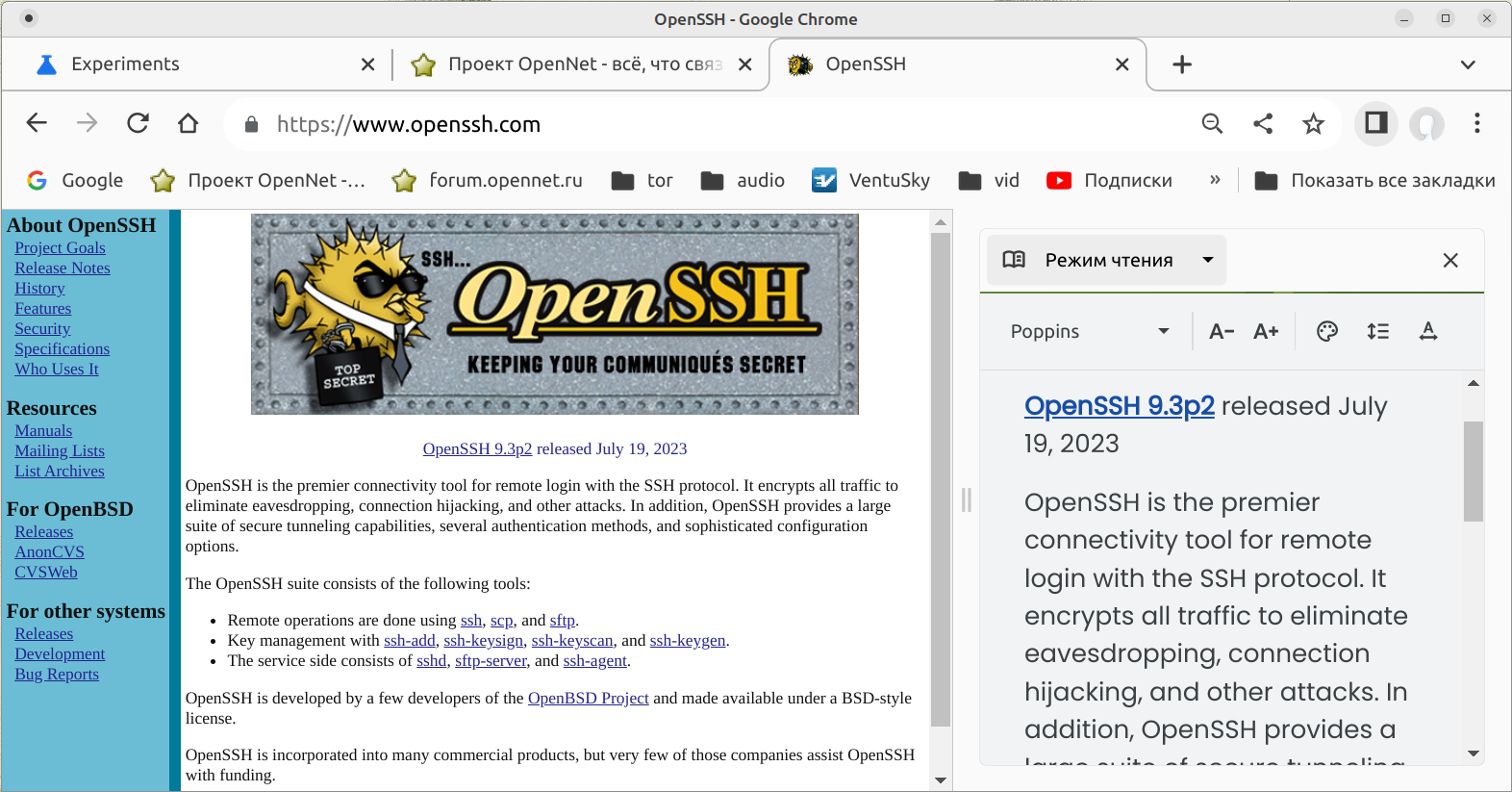
Task: Click the OpenSSH pufferfish banner image
Action: pyautogui.click(x=555, y=315)
